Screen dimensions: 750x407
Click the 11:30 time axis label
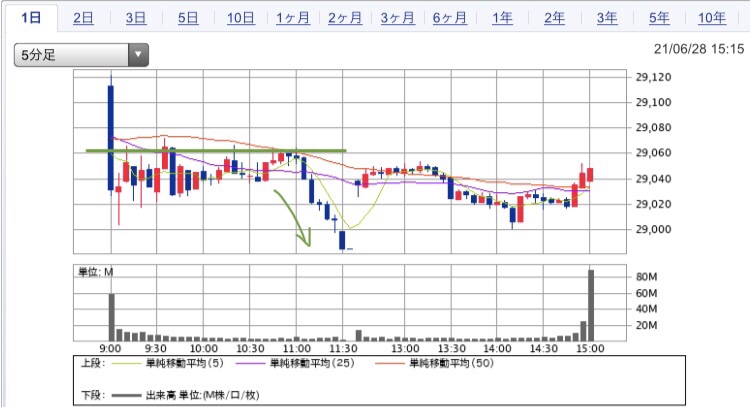tap(343, 349)
